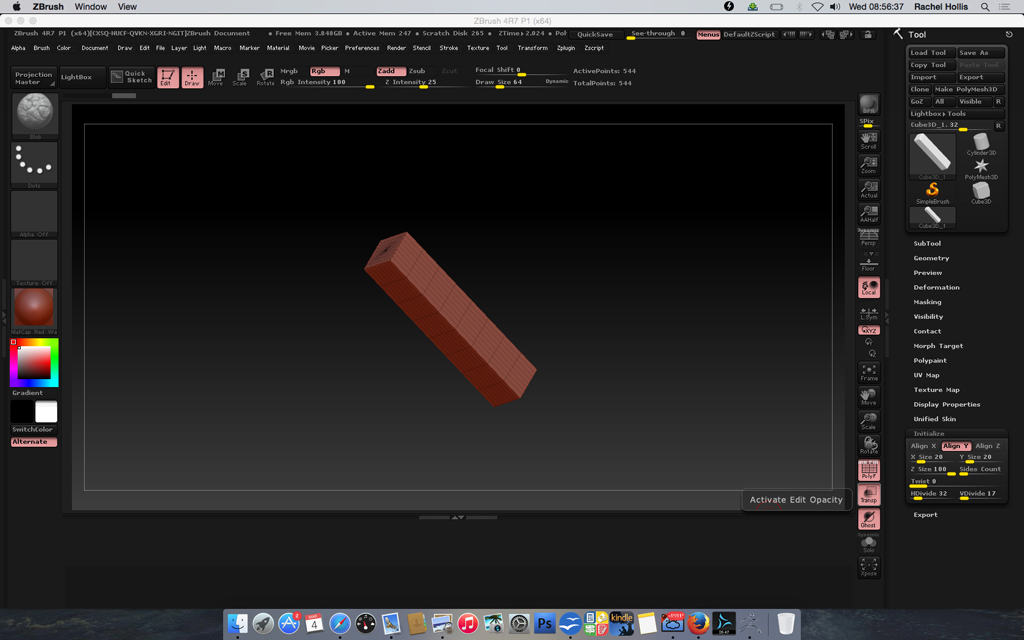Pick a color in the color picker square

(x=34, y=362)
